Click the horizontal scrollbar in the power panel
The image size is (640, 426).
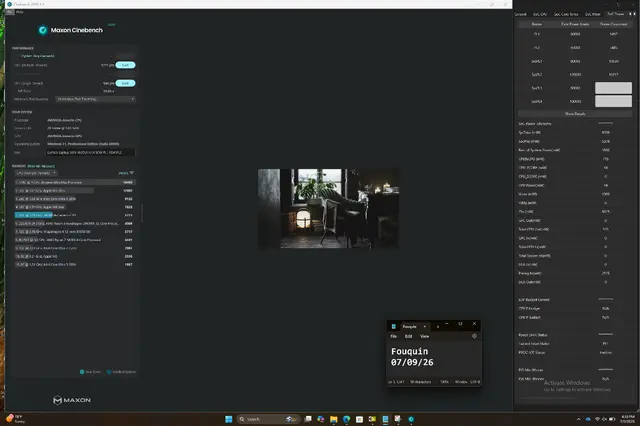point(548,397)
